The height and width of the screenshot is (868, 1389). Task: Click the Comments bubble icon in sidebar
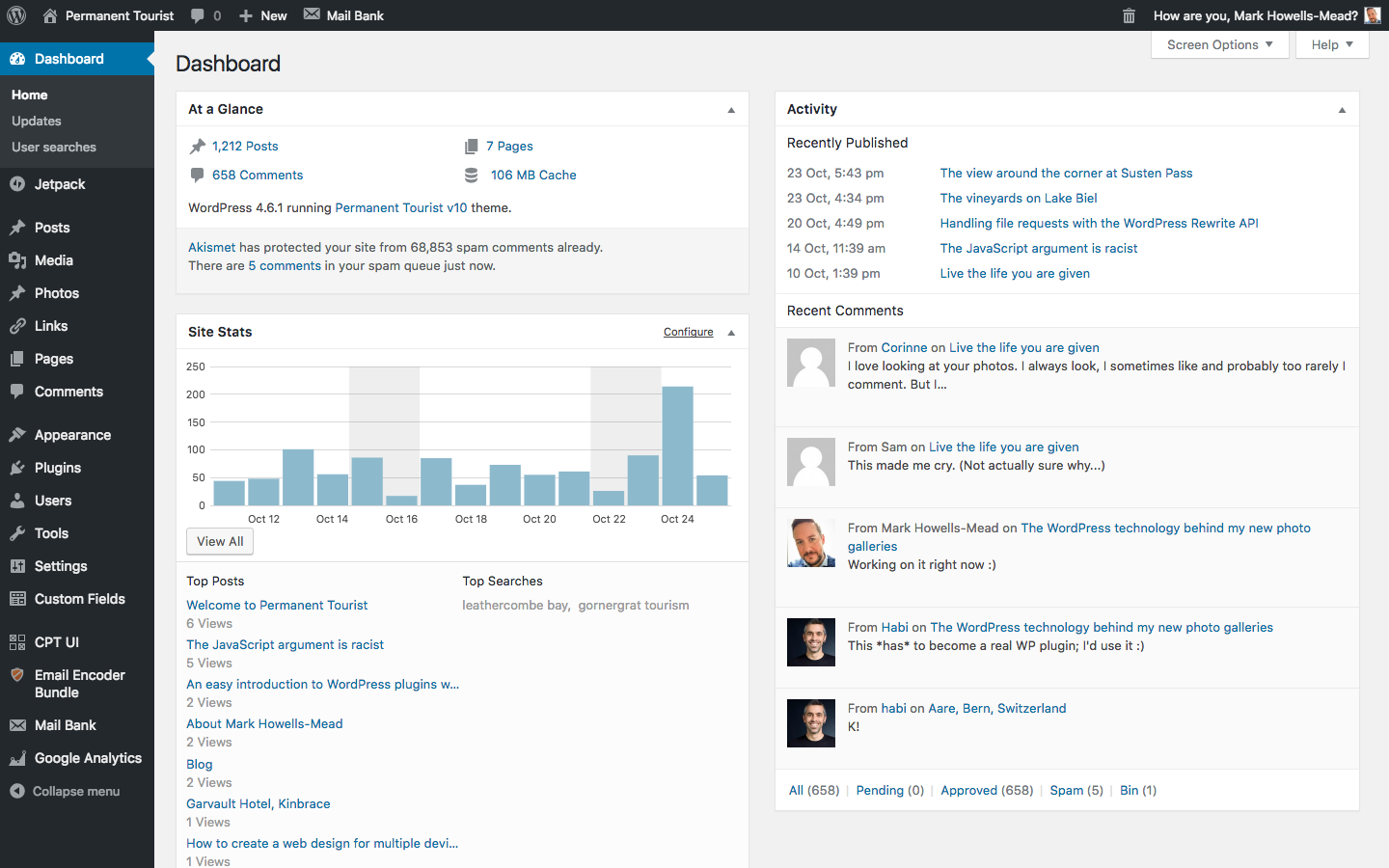coord(17,392)
